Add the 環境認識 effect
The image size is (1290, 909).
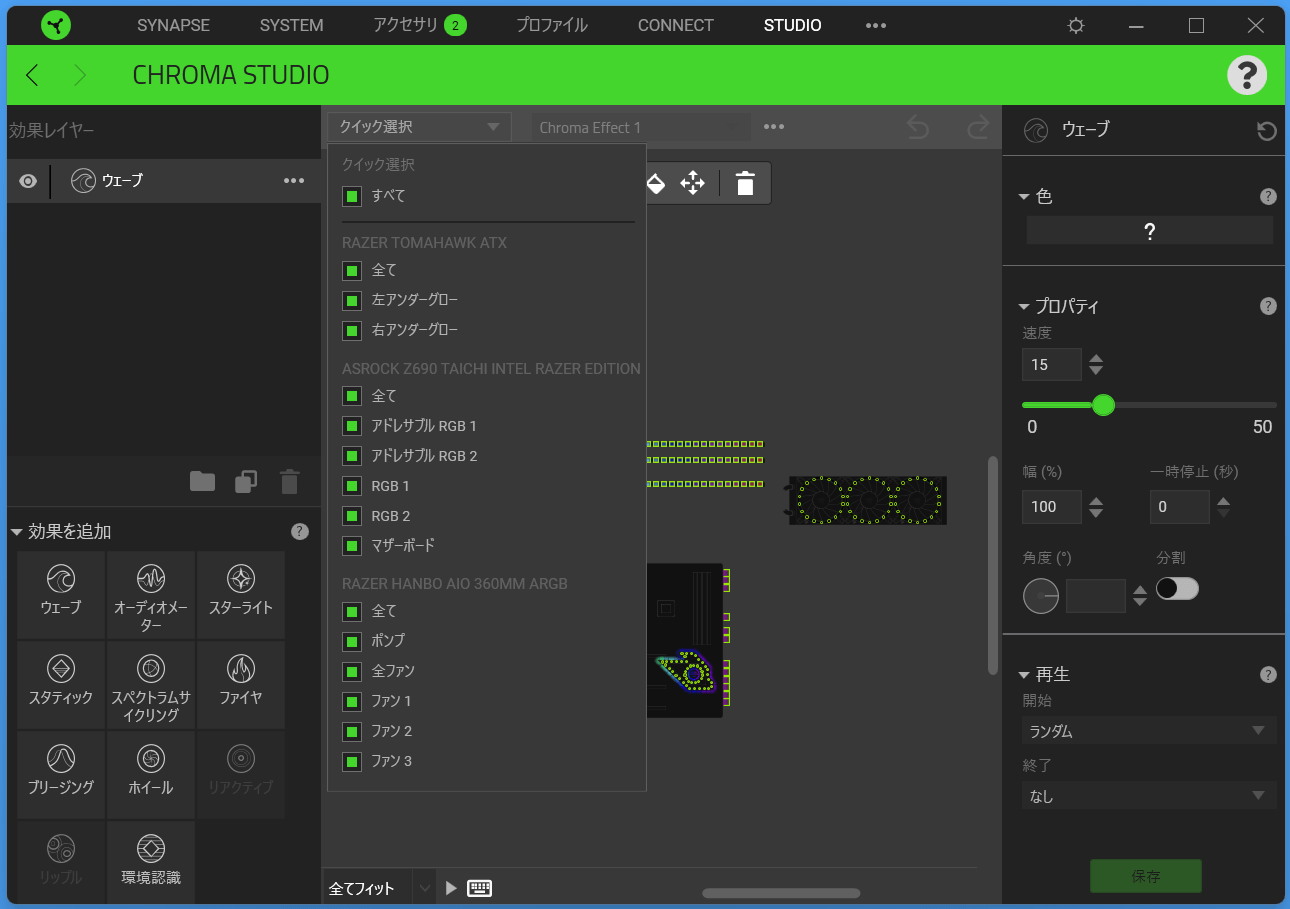[151, 862]
